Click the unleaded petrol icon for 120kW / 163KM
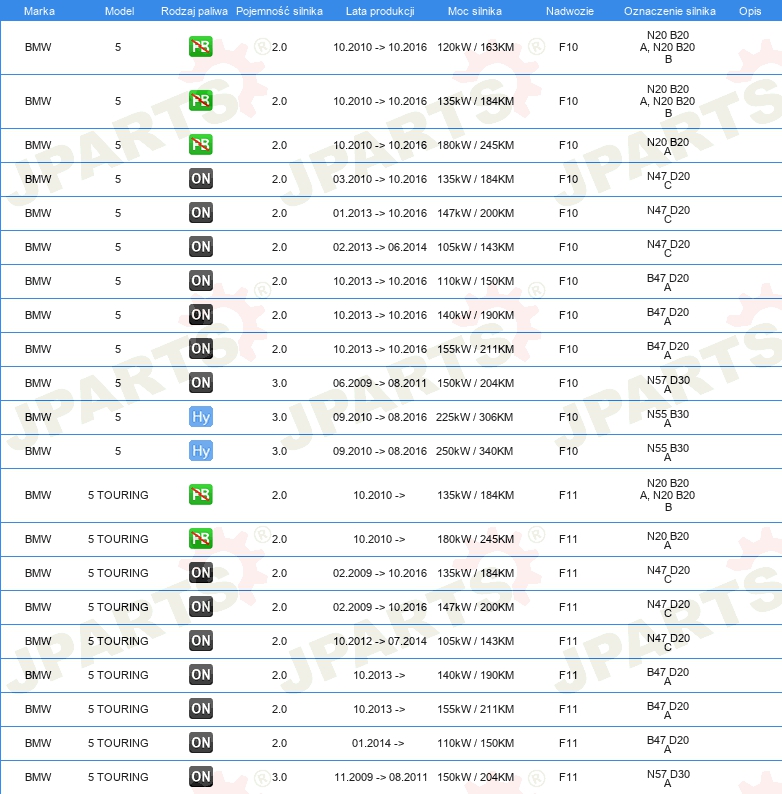Image resolution: width=782 pixels, height=794 pixels. pos(201,47)
